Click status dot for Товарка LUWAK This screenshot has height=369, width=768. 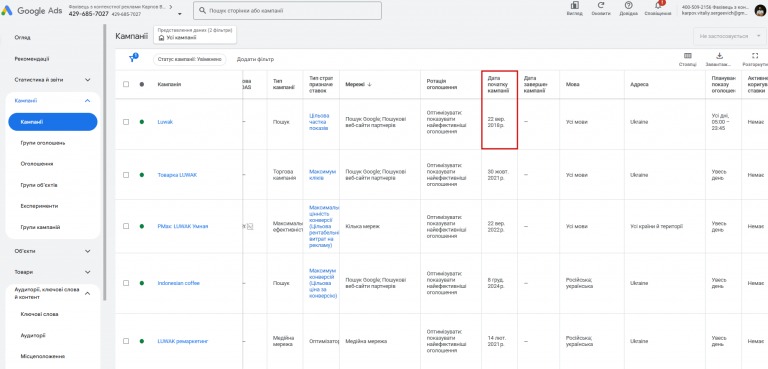[142, 175]
